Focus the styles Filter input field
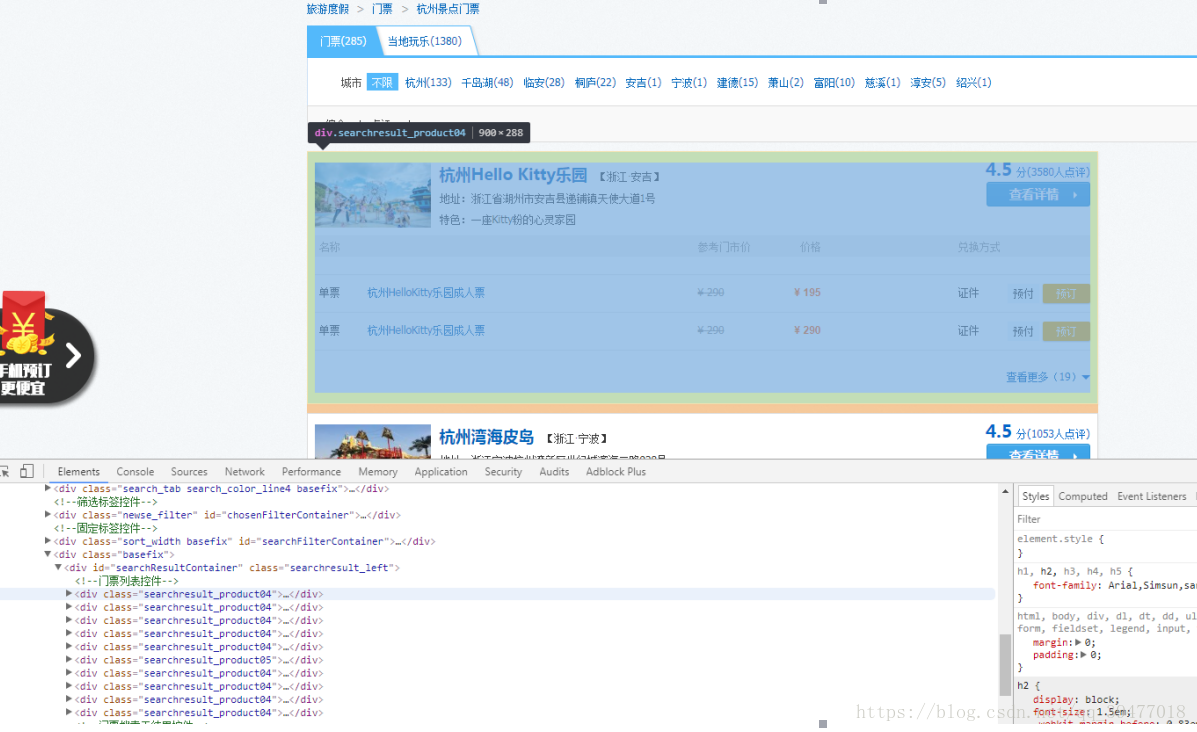The height and width of the screenshot is (732, 1197). [1105, 519]
